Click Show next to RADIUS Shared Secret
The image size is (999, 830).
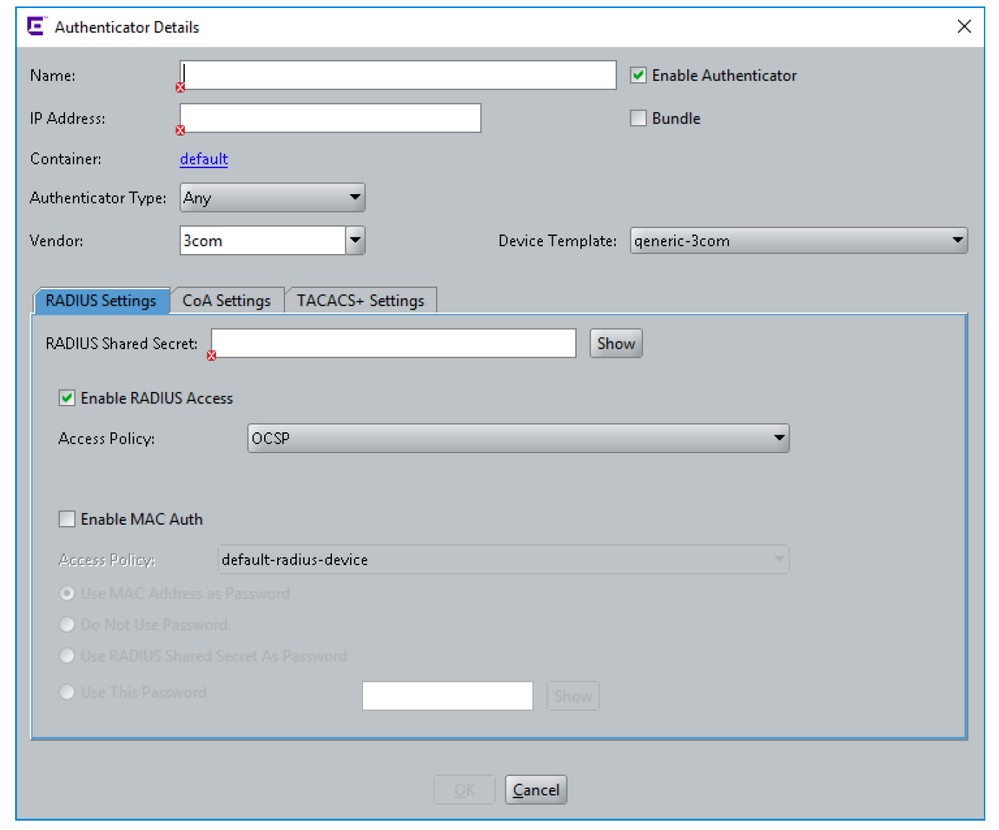(615, 343)
